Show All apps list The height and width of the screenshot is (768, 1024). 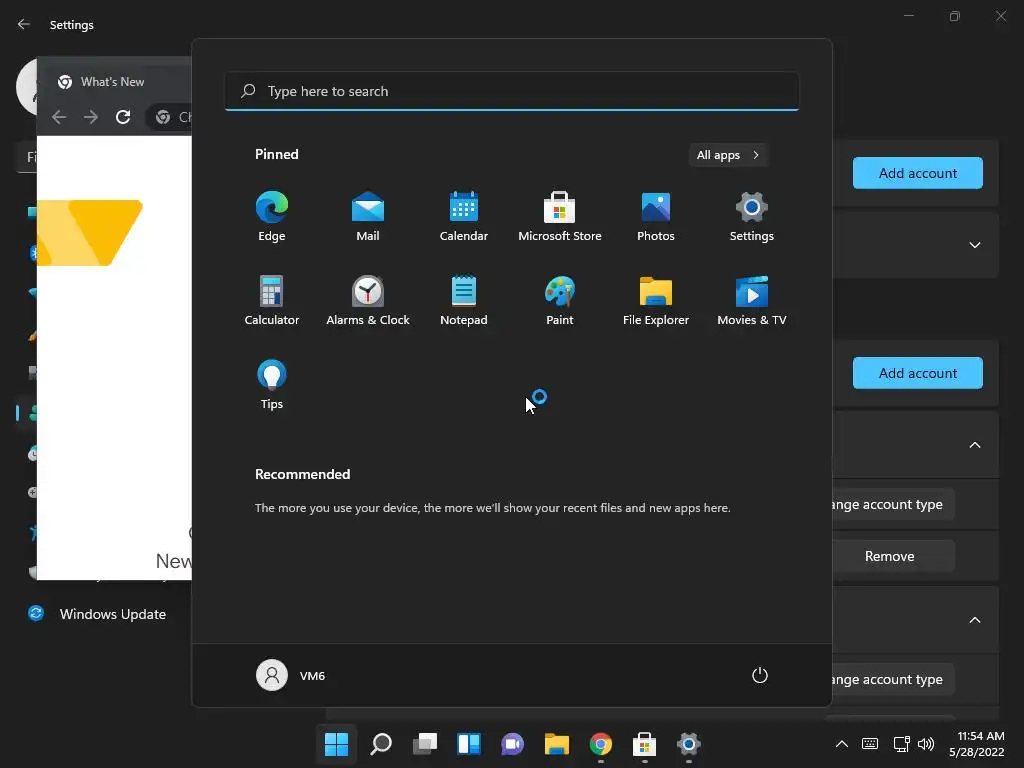click(728, 155)
